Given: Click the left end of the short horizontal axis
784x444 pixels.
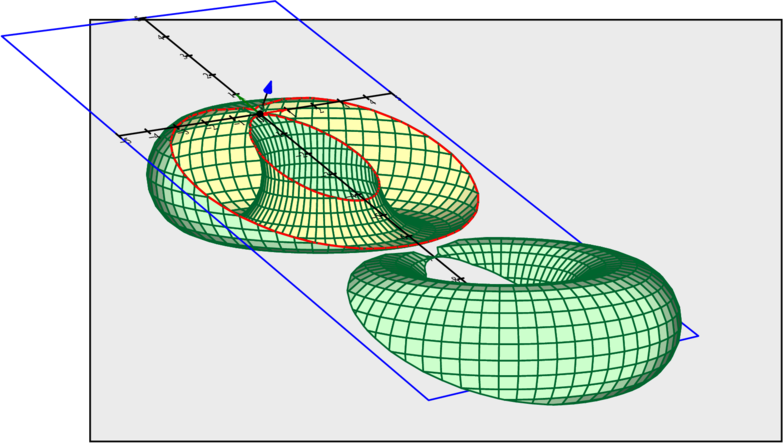Looking at the screenshot, I should (120, 136).
